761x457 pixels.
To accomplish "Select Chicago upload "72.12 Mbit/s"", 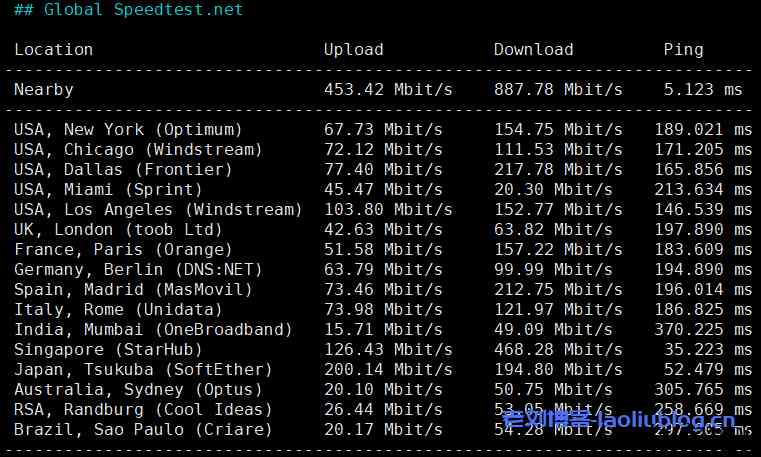I will pos(383,149).
